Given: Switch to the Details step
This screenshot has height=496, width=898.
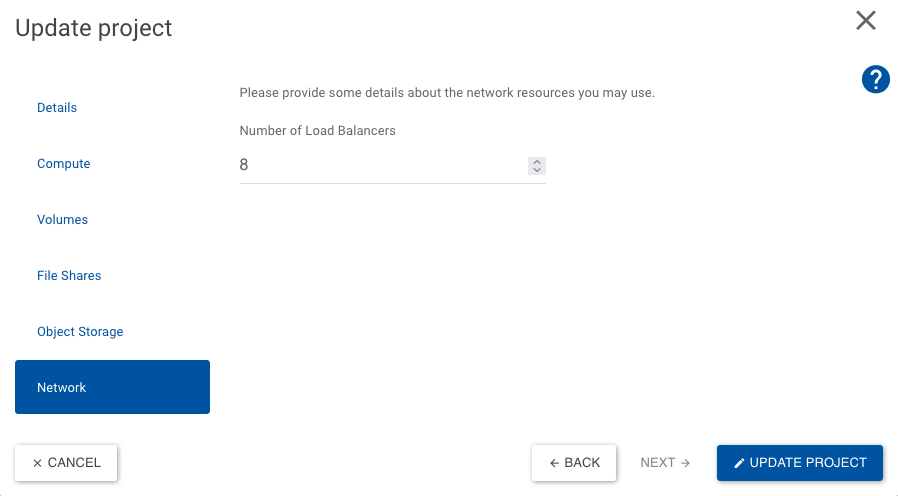Looking at the screenshot, I should tap(57, 107).
